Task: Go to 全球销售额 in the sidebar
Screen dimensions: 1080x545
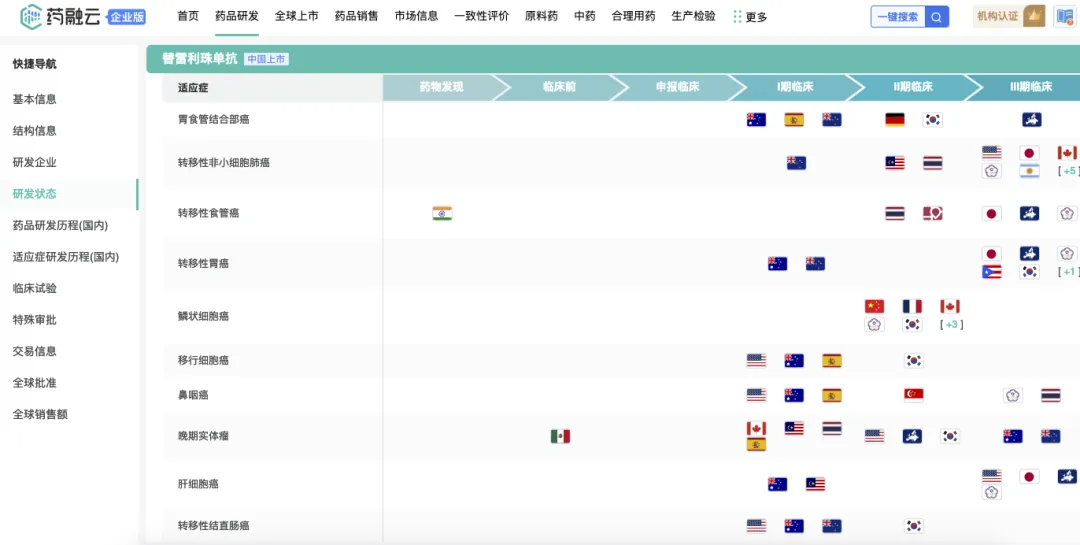Action: click(x=40, y=414)
